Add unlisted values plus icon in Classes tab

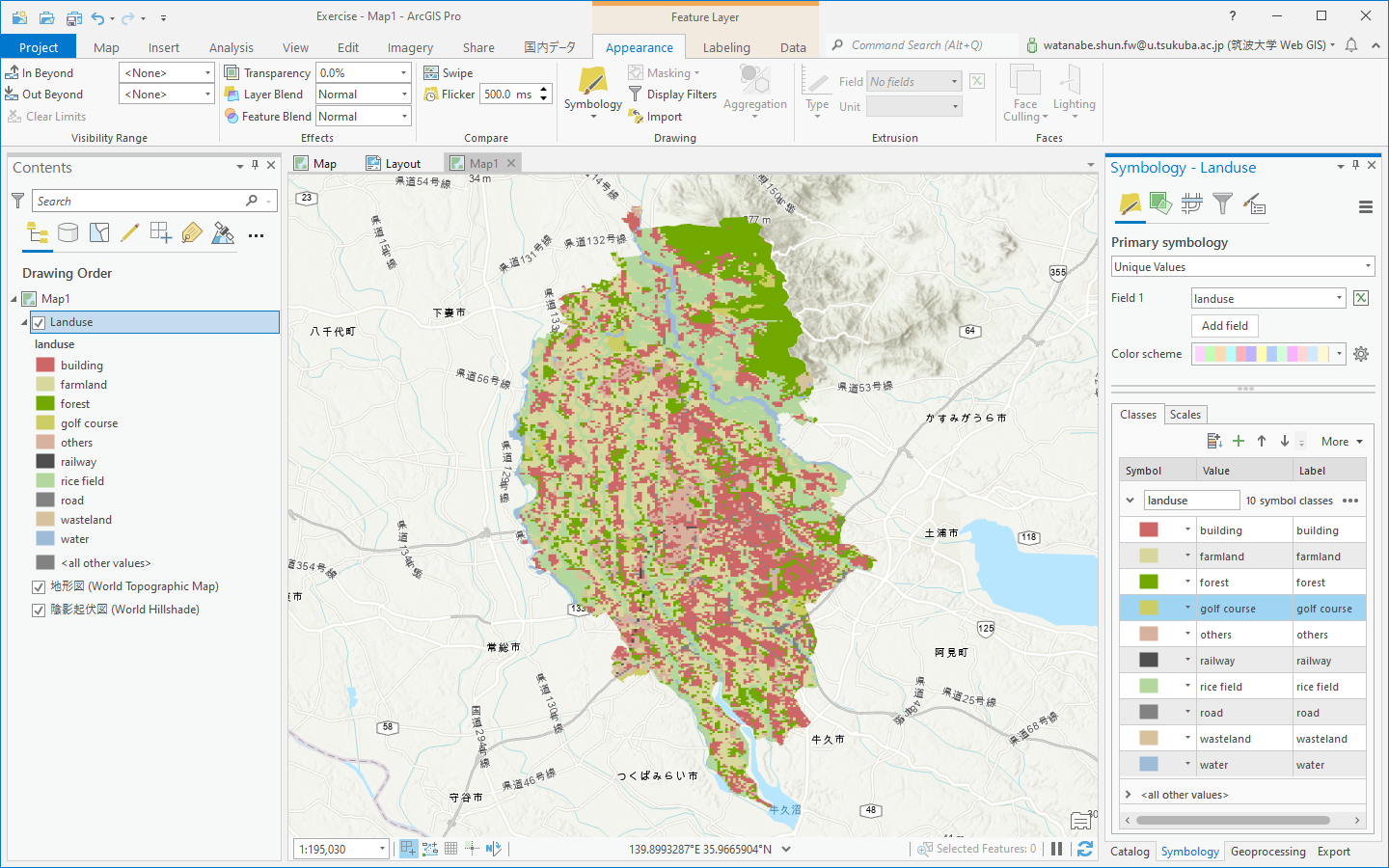1239,441
